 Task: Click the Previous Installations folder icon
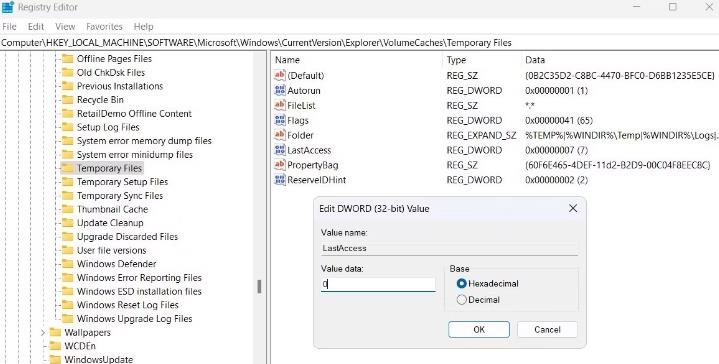pyautogui.click(x=67, y=86)
